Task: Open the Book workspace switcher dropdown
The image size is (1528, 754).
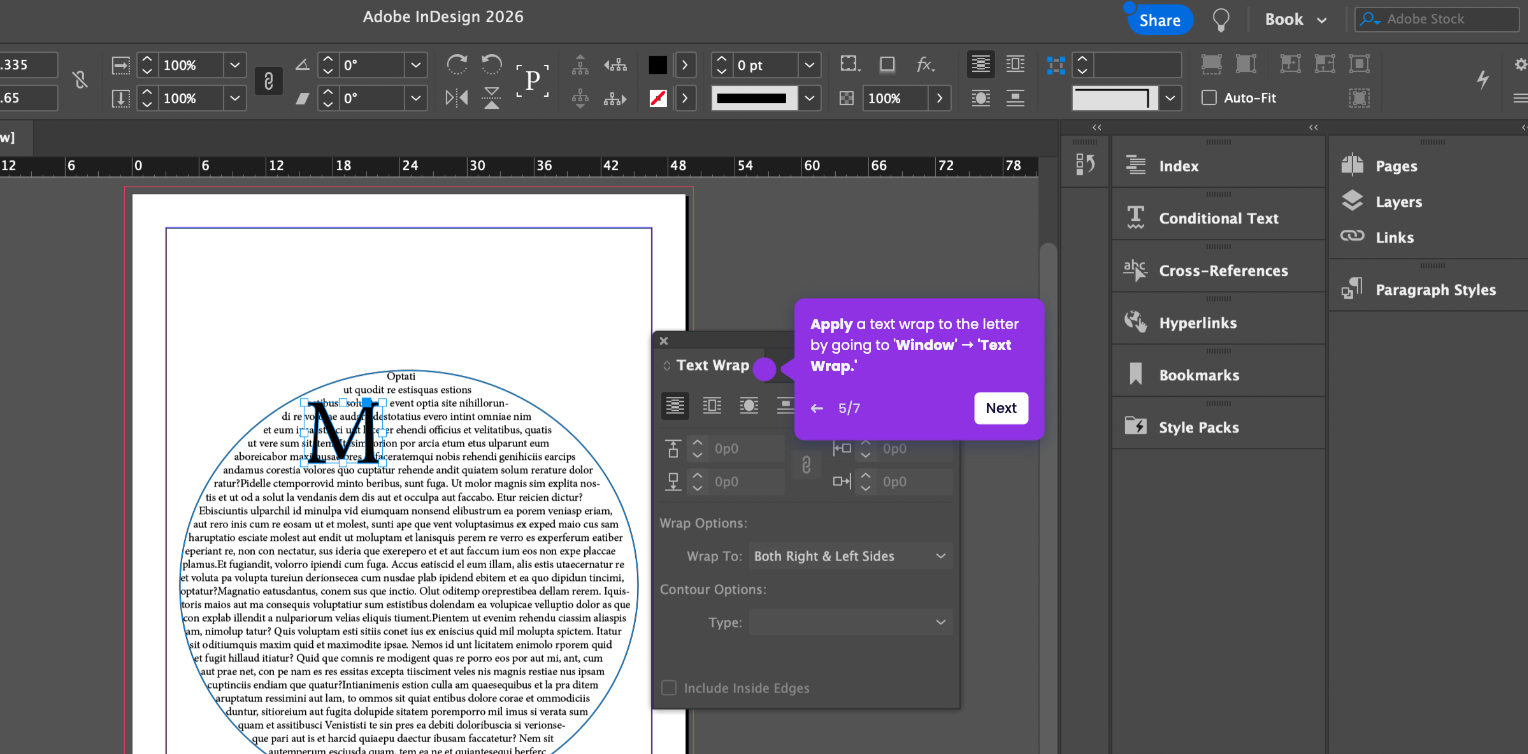Action: [x=1295, y=20]
